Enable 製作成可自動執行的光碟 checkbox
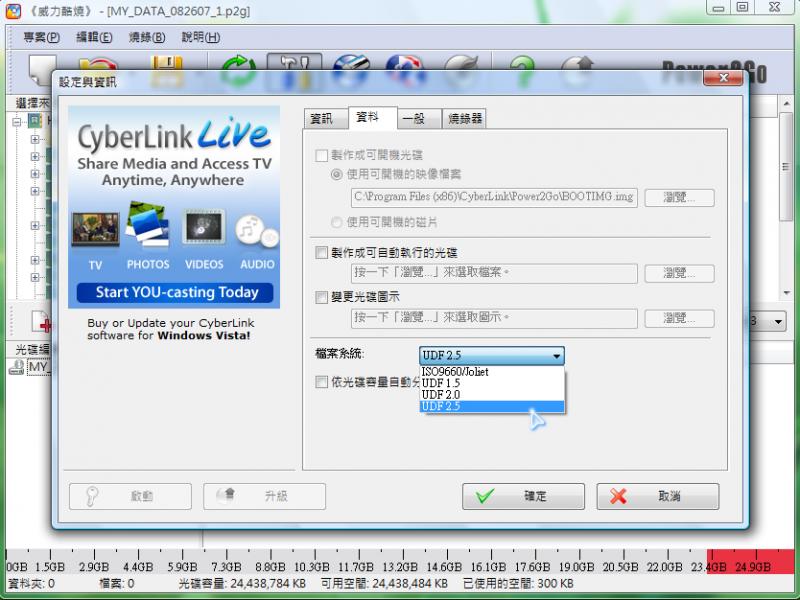The image size is (800, 600). pos(321,253)
